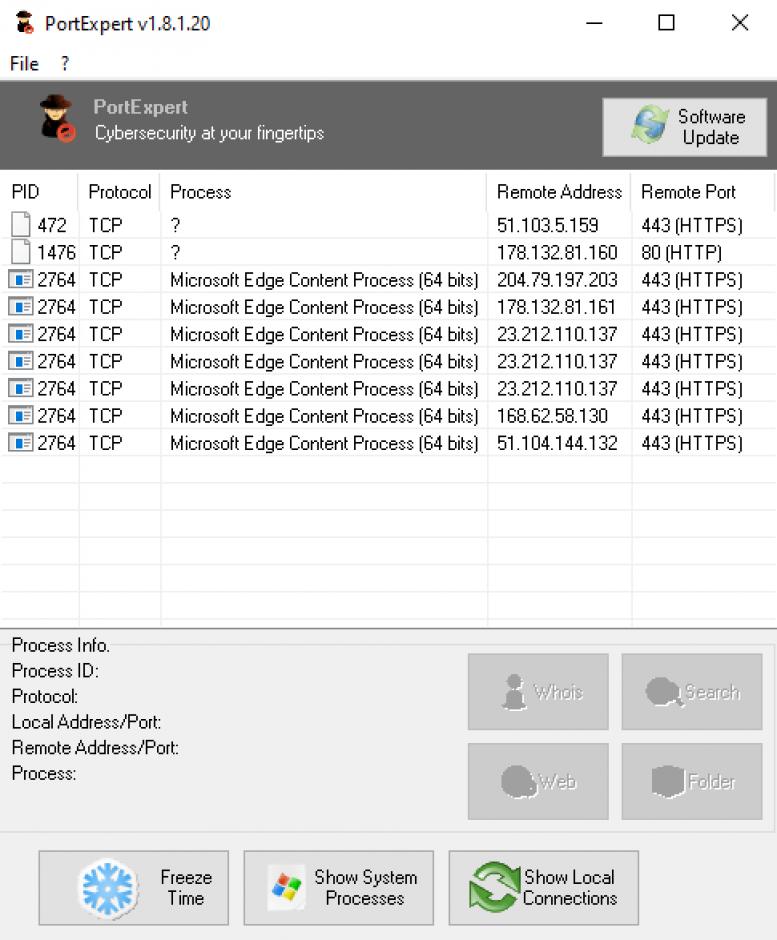The height and width of the screenshot is (940, 777).
Task: Toggle the Freeze Time button
Action: [x=134, y=888]
